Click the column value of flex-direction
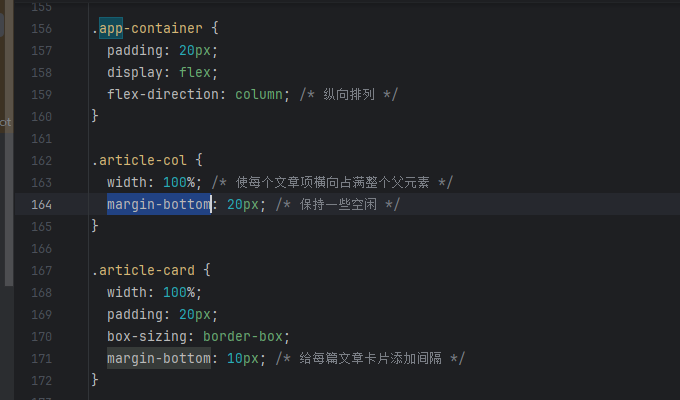680x400 pixels. (x=259, y=94)
